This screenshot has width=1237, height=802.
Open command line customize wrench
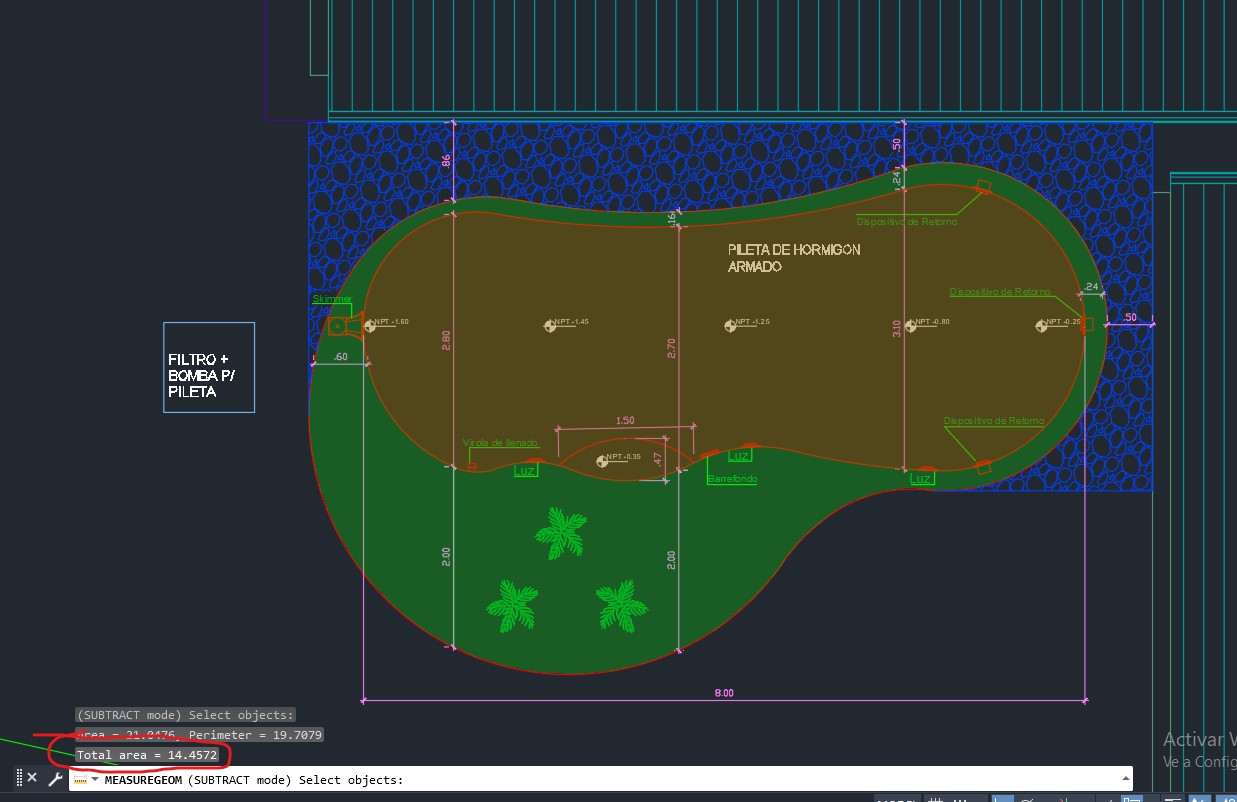55,778
